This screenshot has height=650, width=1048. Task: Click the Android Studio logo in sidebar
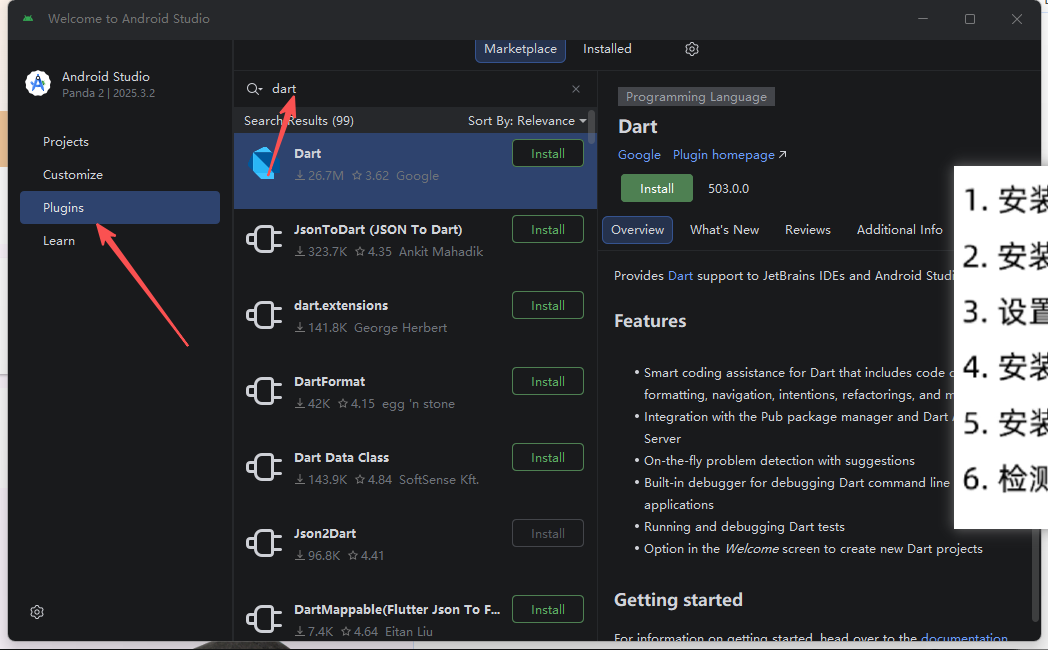click(x=38, y=84)
